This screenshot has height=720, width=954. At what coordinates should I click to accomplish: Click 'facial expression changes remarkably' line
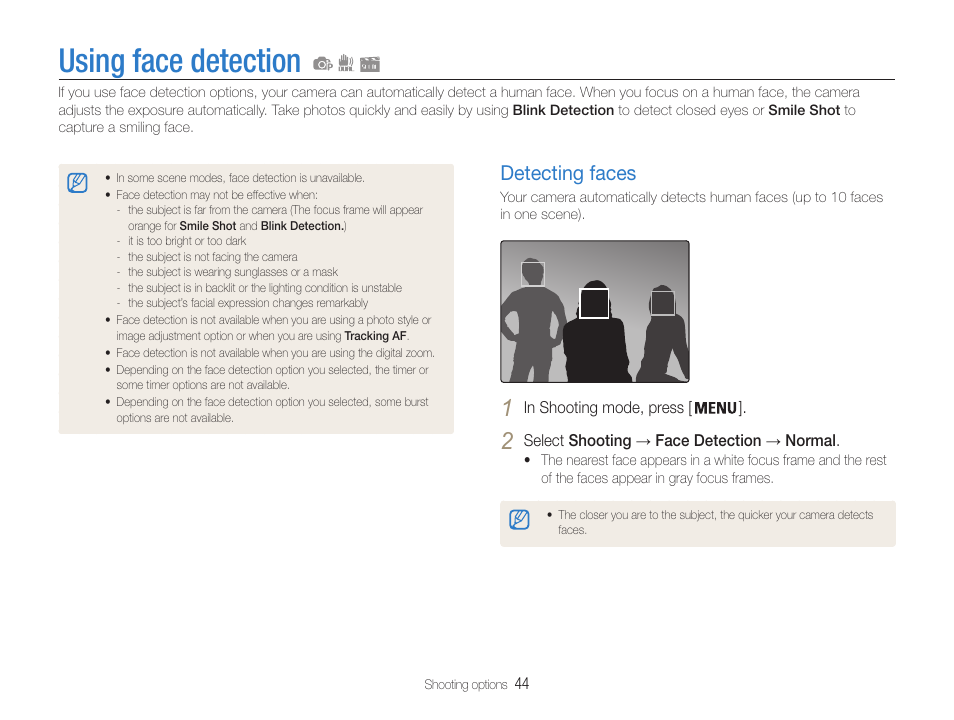[x=248, y=303]
